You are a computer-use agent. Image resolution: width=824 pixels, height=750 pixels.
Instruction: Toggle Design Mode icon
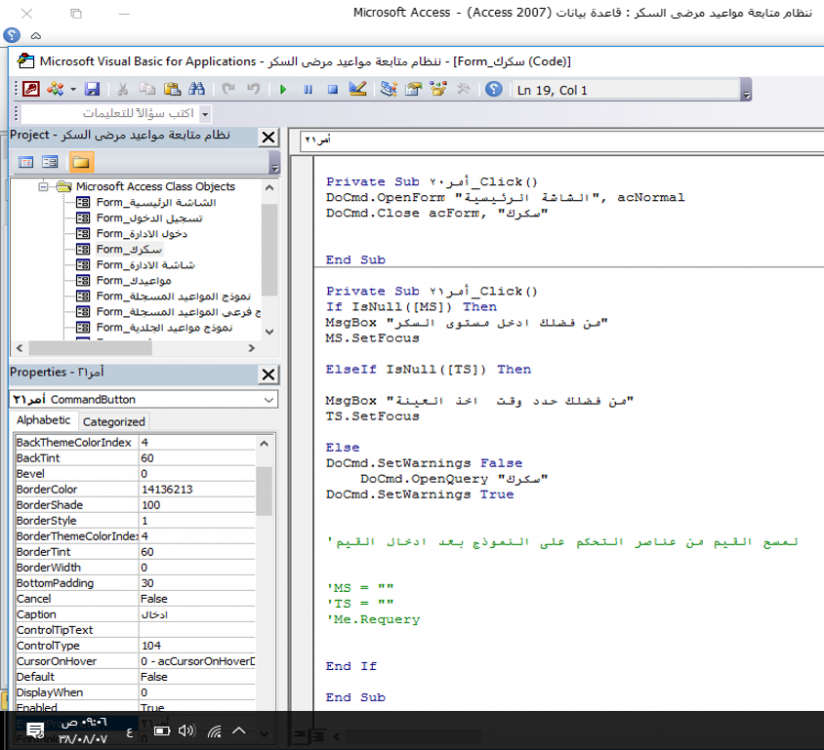(357, 89)
